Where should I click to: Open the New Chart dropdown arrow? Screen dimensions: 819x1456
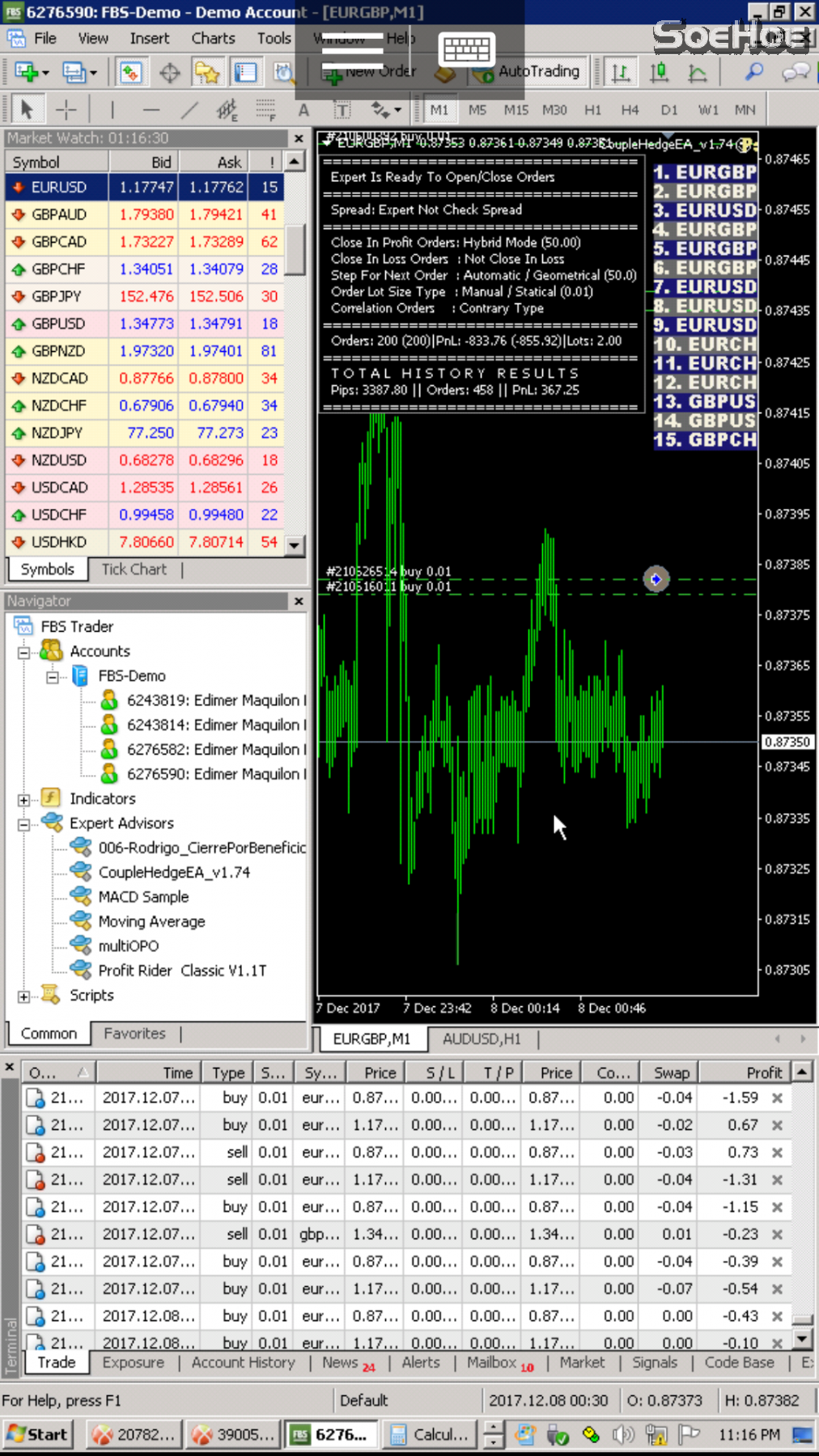pos(45,73)
